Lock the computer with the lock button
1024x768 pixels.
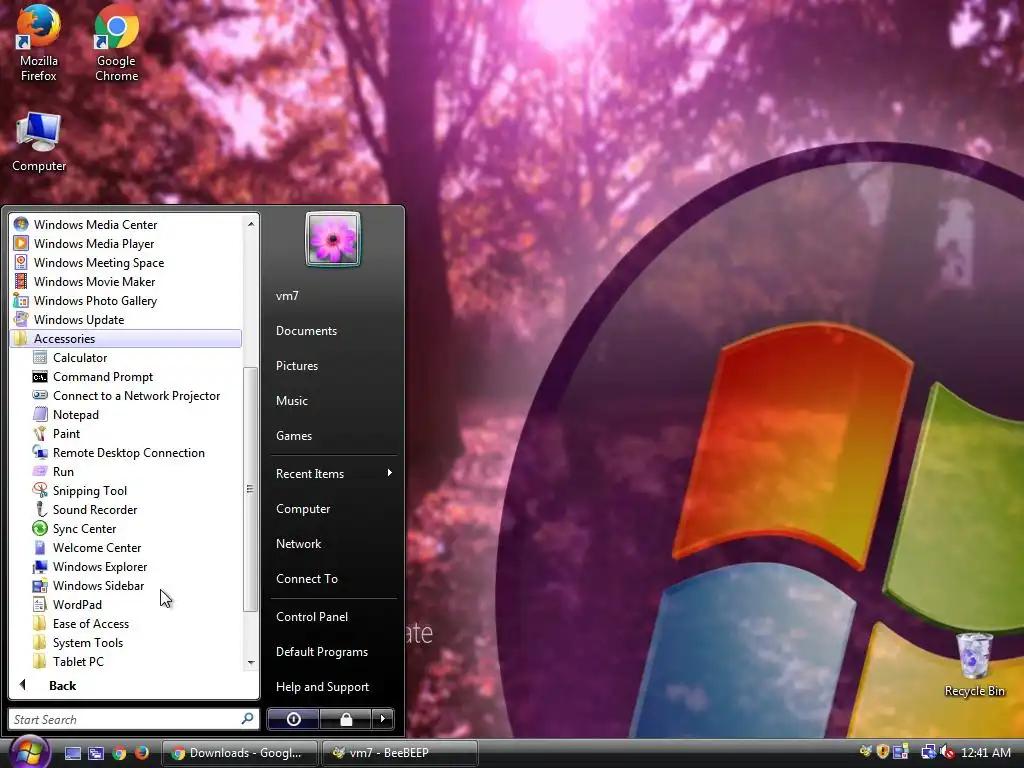[x=345, y=719]
